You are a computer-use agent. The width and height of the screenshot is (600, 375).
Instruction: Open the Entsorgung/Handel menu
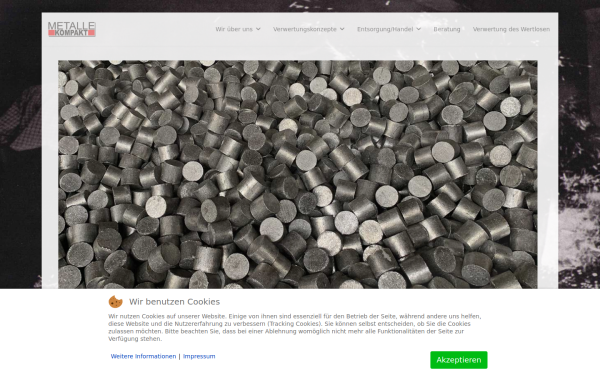(x=385, y=29)
